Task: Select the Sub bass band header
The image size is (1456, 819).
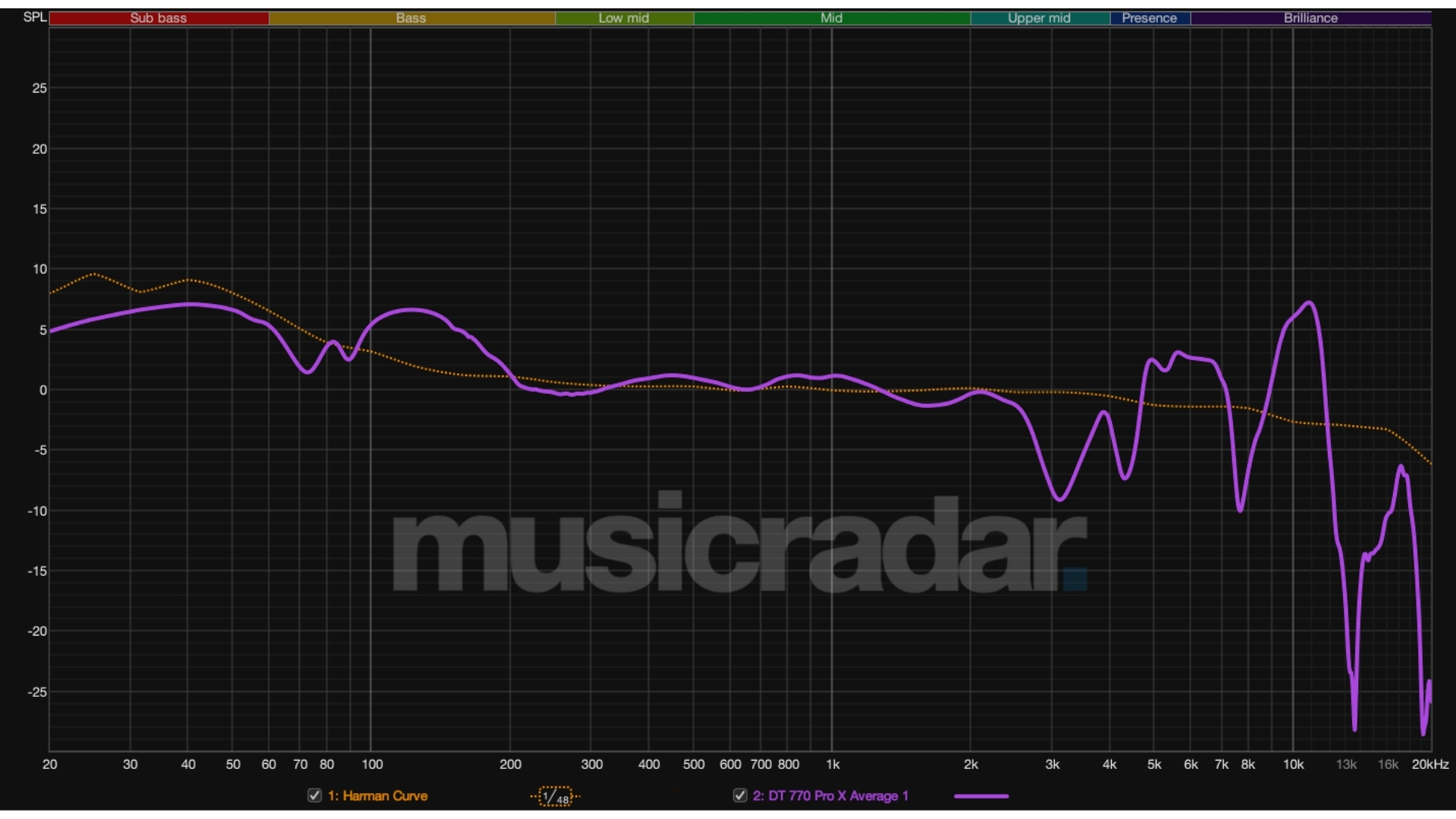Action: point(158,17)
